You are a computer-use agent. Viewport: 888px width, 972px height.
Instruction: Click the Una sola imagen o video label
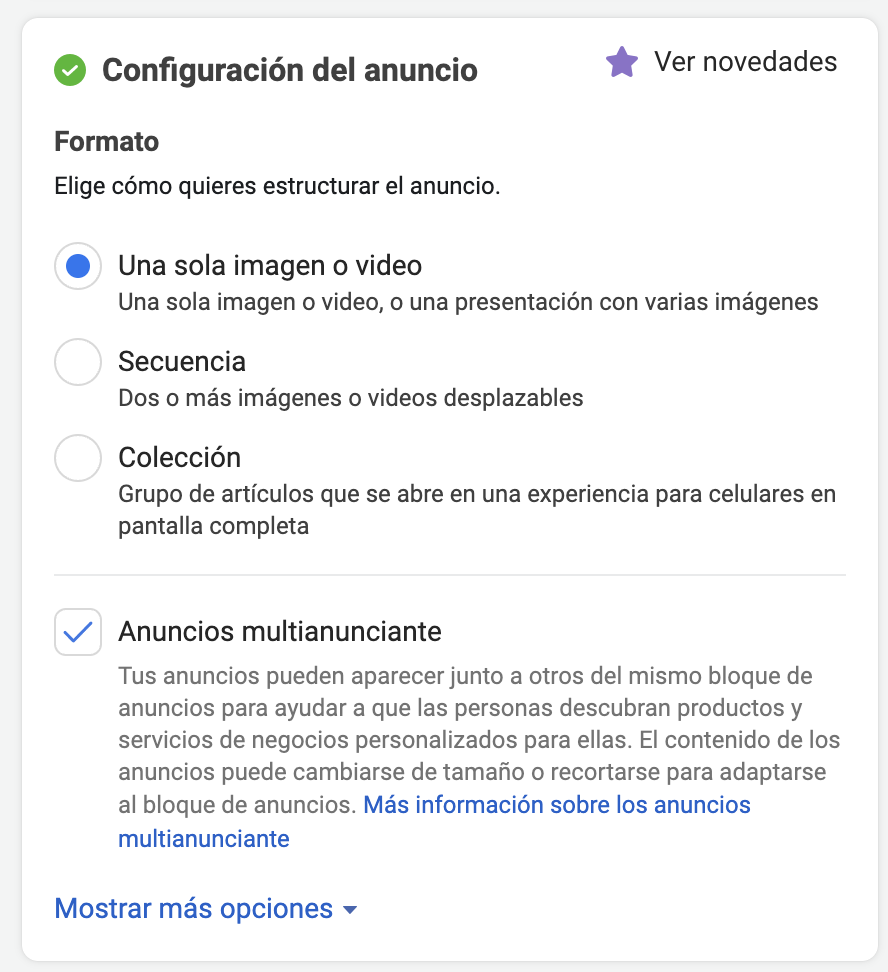[270, 266]
